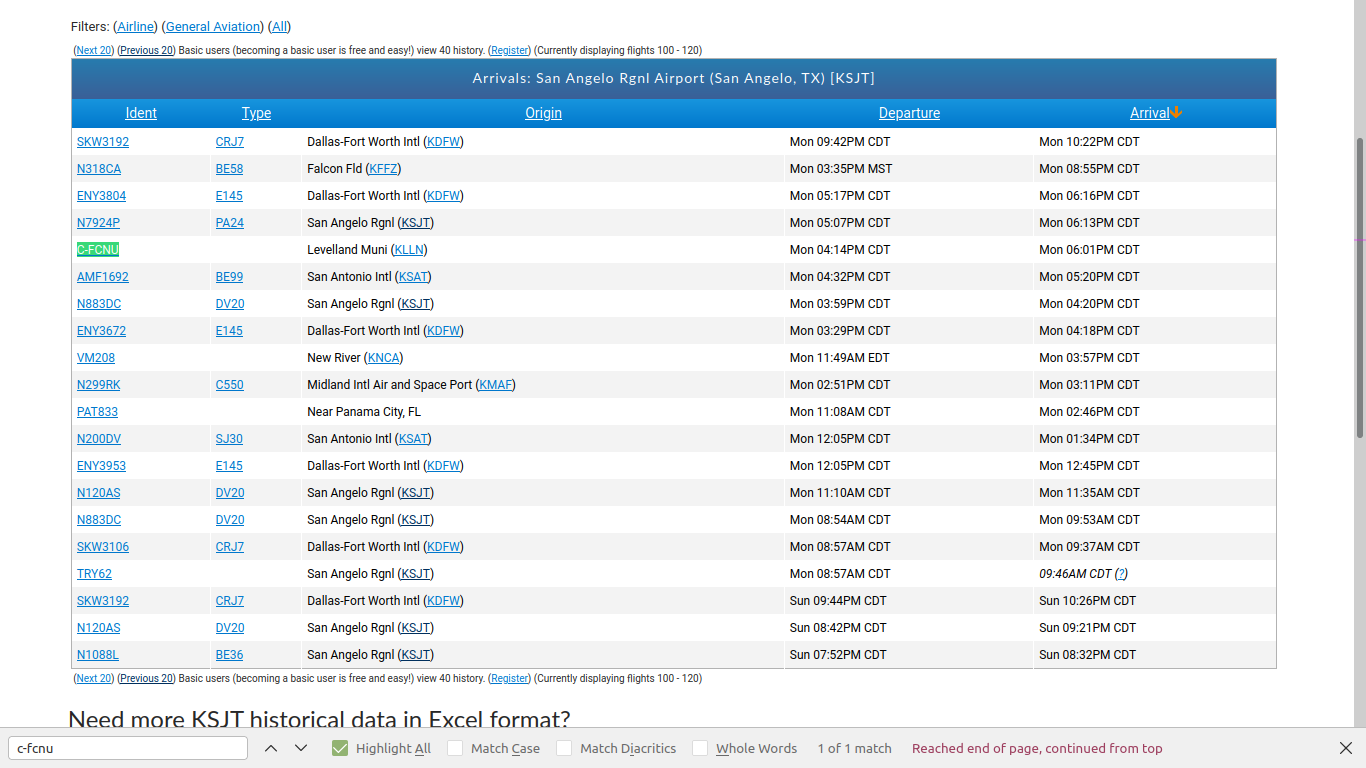1366x768 pixels.
Task: Open KFFZ Falcon Fld airport link
Action: click(383, 169)
